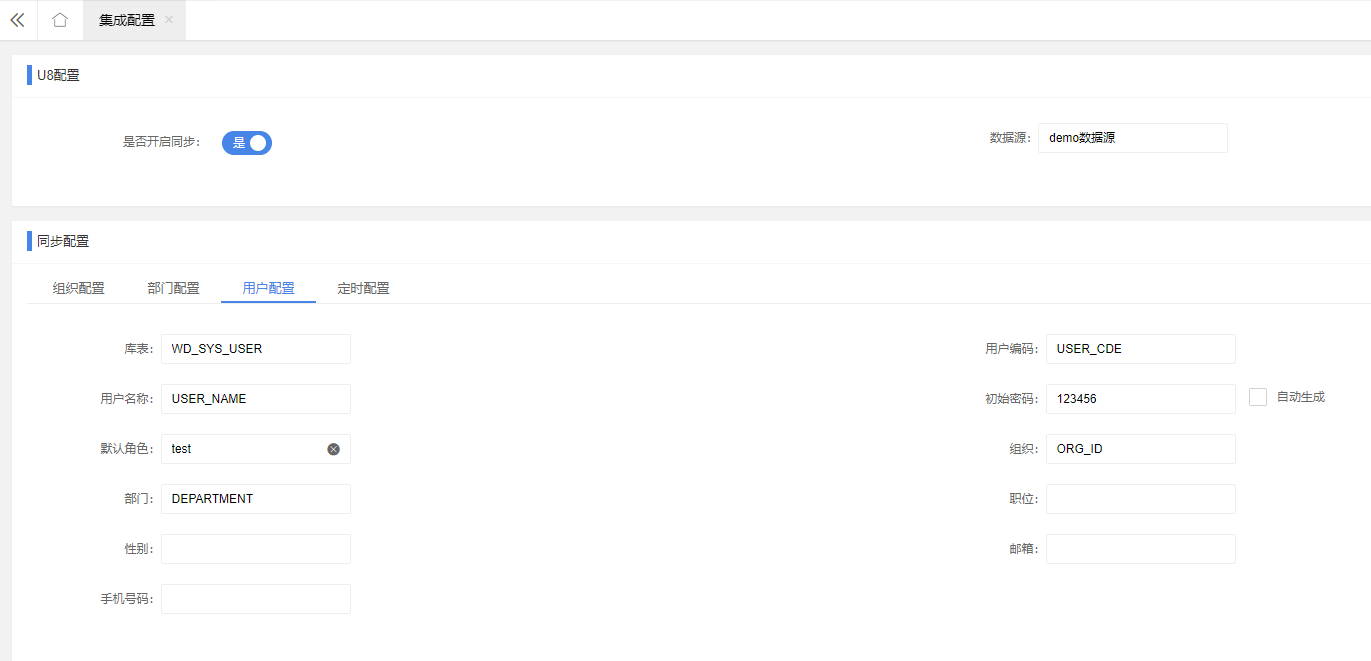1371x661 pixels.
Task: Click the 初始密码 field
Action: point(1140,399)
